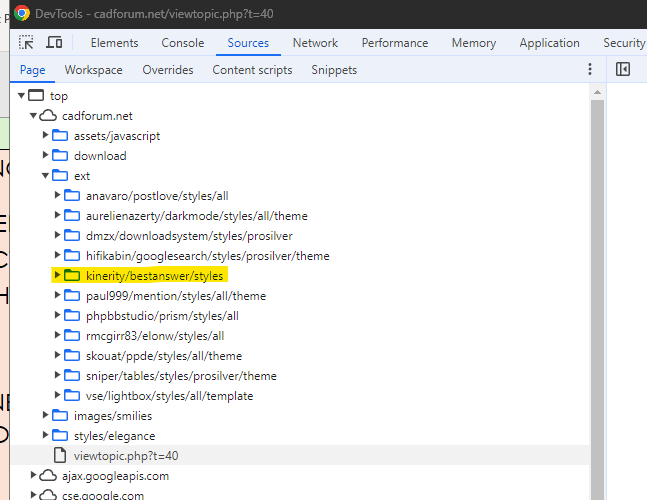
Task: Open the Overrides navigator tab
Action: [168, 70]
